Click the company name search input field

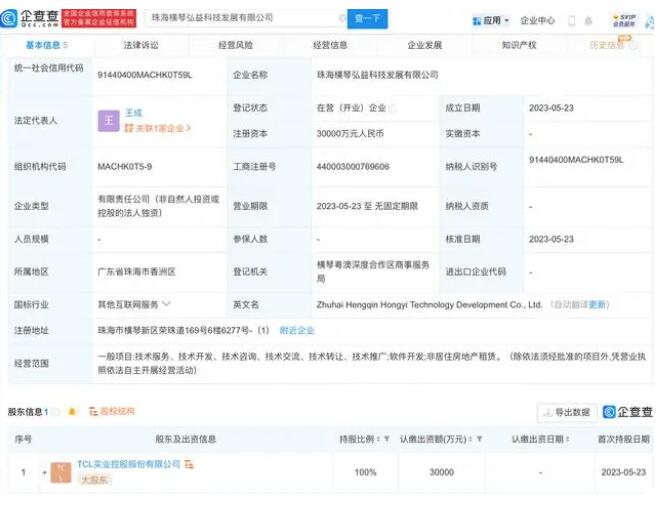[x=243, y=18]
